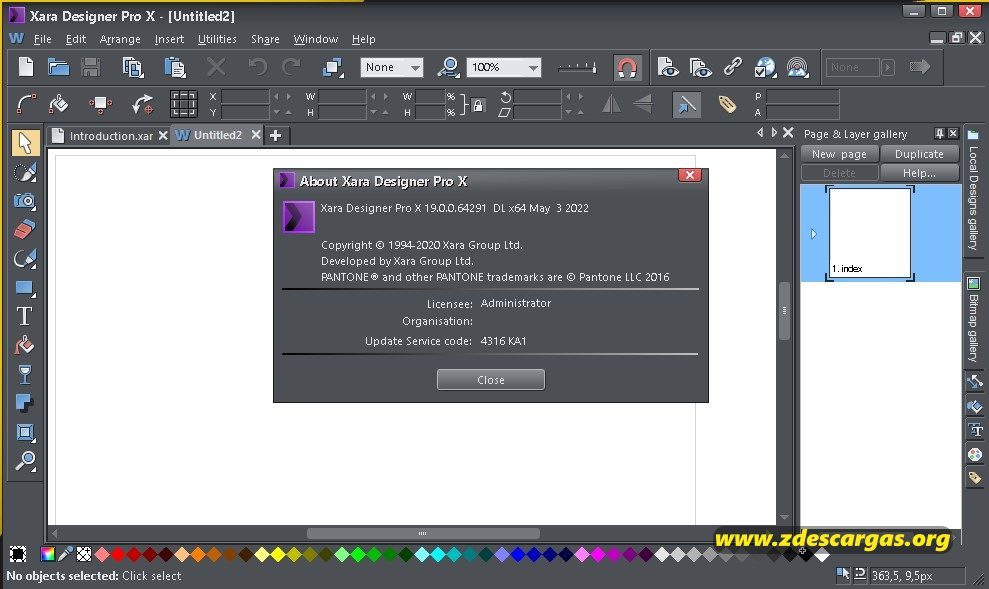Toggle the magnet snap button
Image resolution: width=989 pixels, height=589 pixels.
point(627,67)
